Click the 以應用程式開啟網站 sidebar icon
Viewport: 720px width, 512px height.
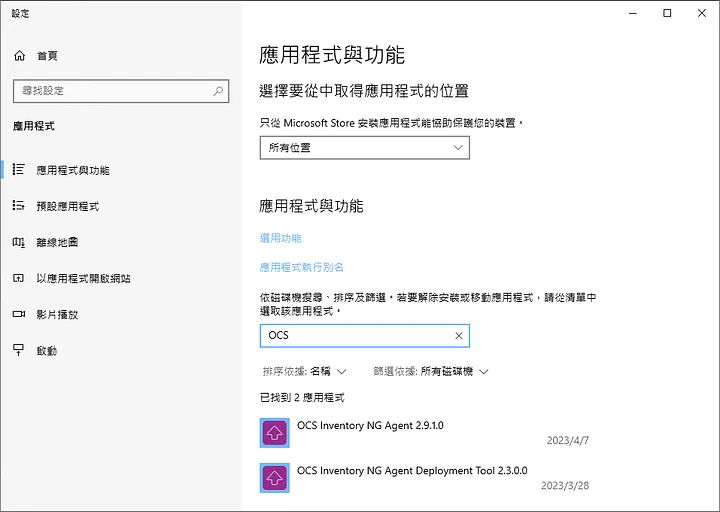pos(18,278)
